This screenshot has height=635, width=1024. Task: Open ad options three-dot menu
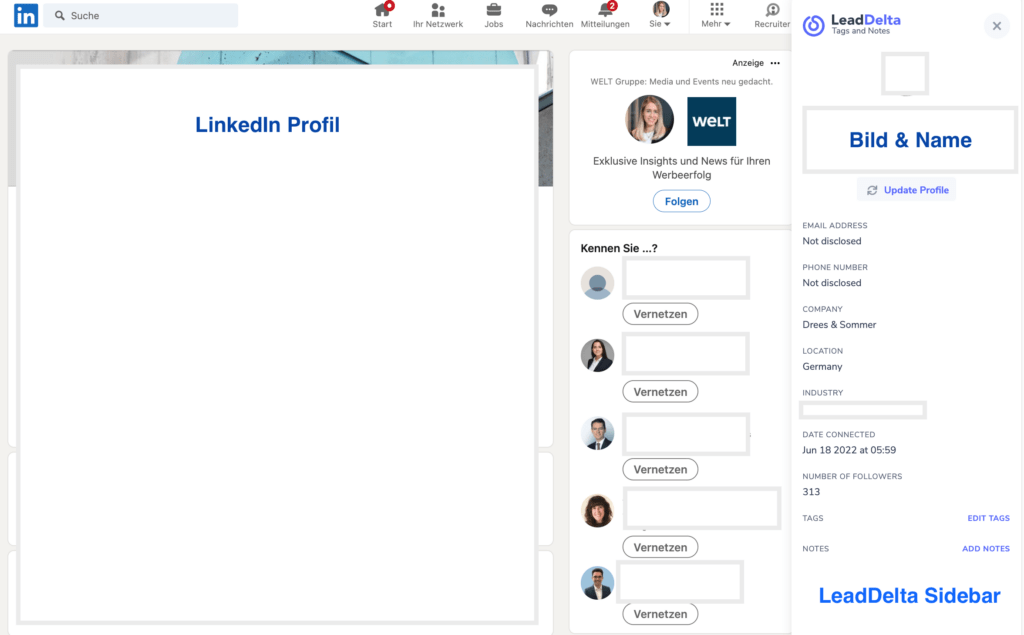point(775,63)
